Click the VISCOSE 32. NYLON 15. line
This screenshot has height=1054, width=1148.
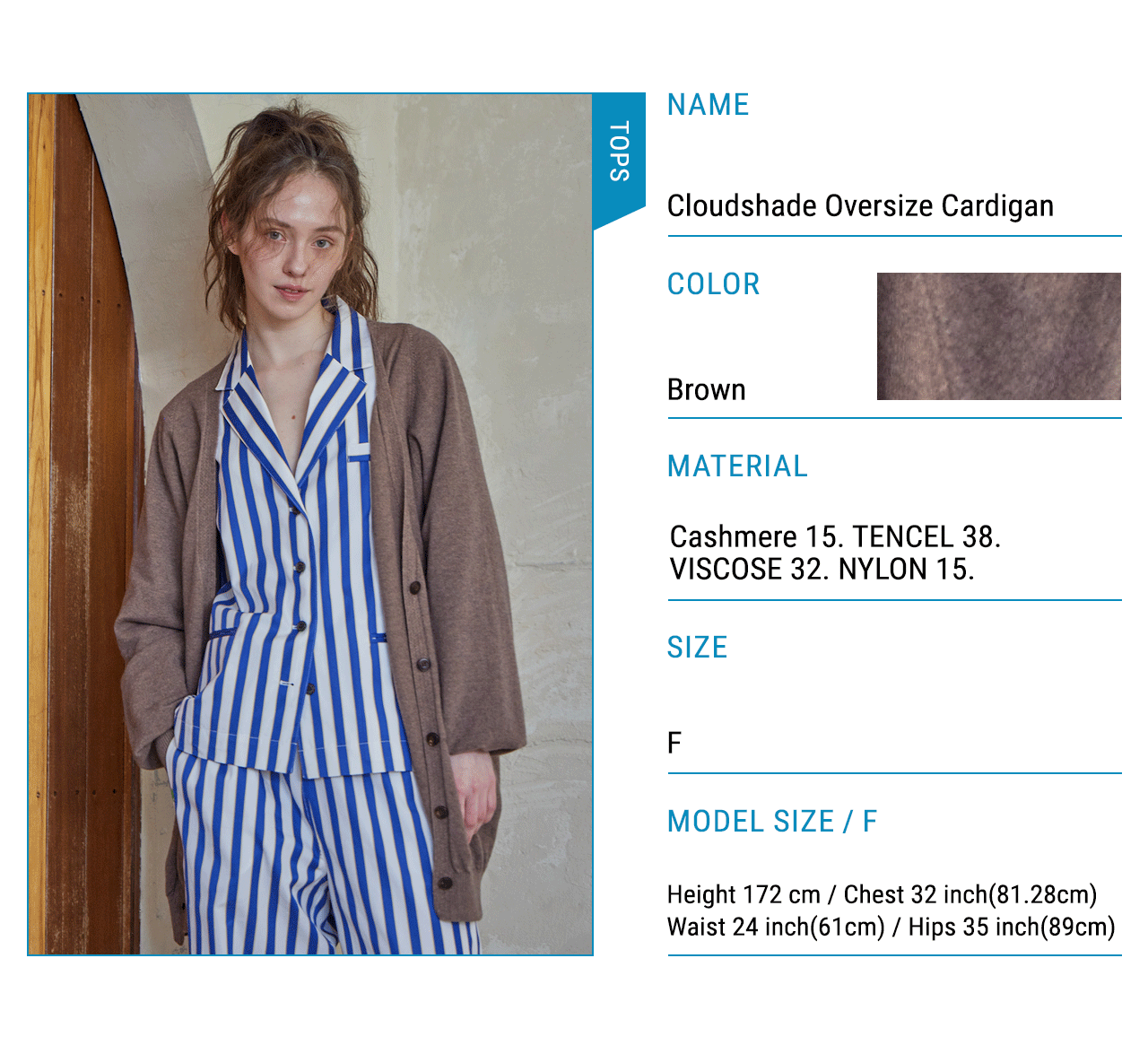point(822,570)
